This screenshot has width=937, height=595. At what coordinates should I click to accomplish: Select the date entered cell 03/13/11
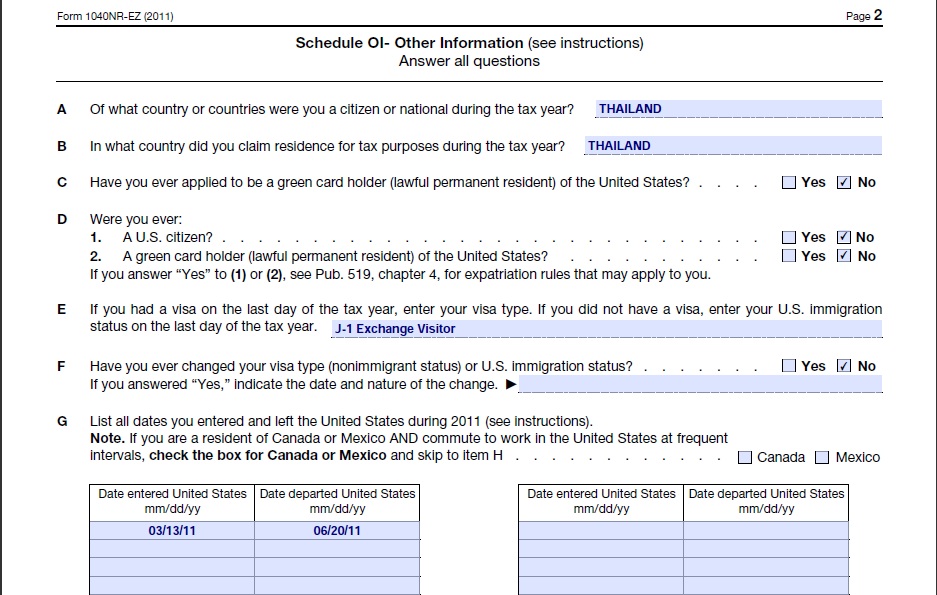(x=172, y=530)
